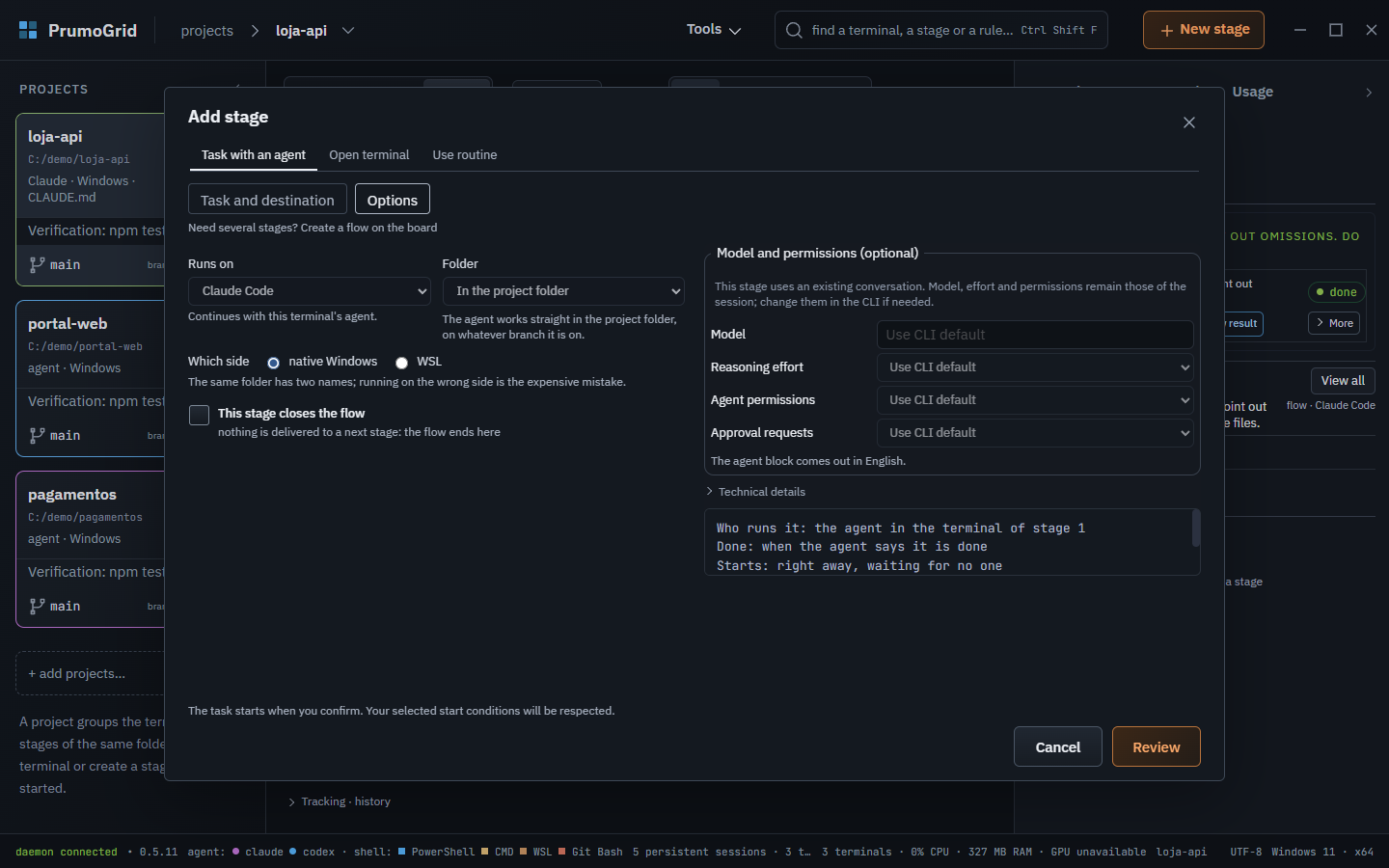Viewport: 1389px width, 868px height.
Task: Close the Add stage dialog
Action: 1189,122
